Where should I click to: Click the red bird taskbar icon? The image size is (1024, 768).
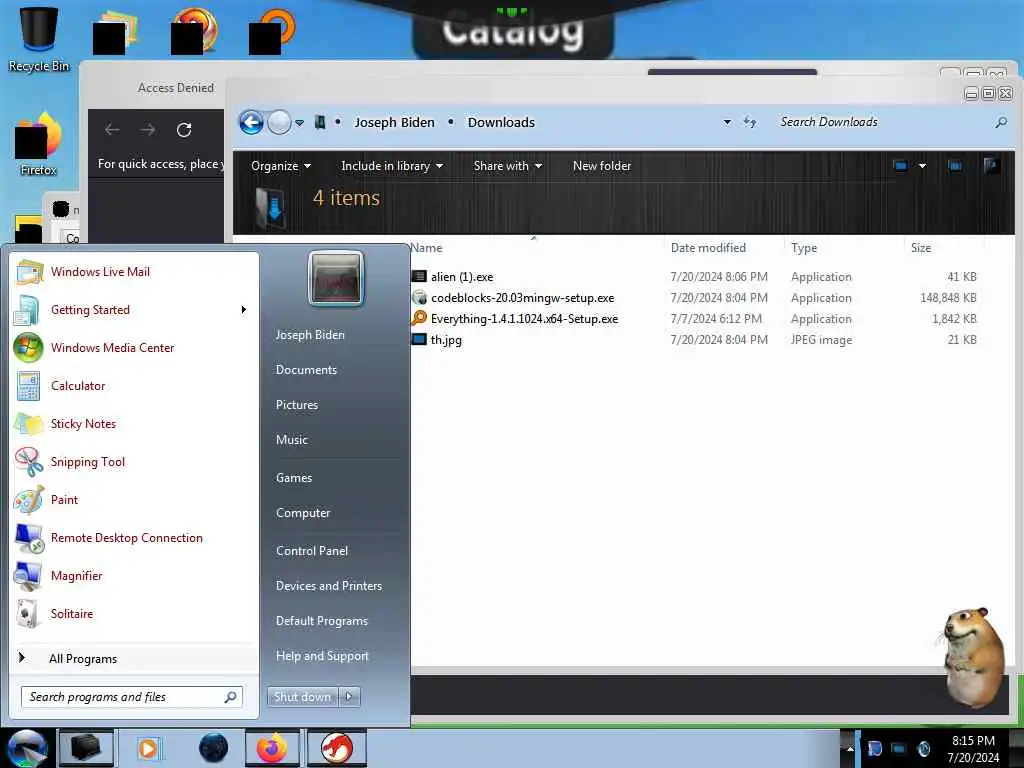point(337,748)
